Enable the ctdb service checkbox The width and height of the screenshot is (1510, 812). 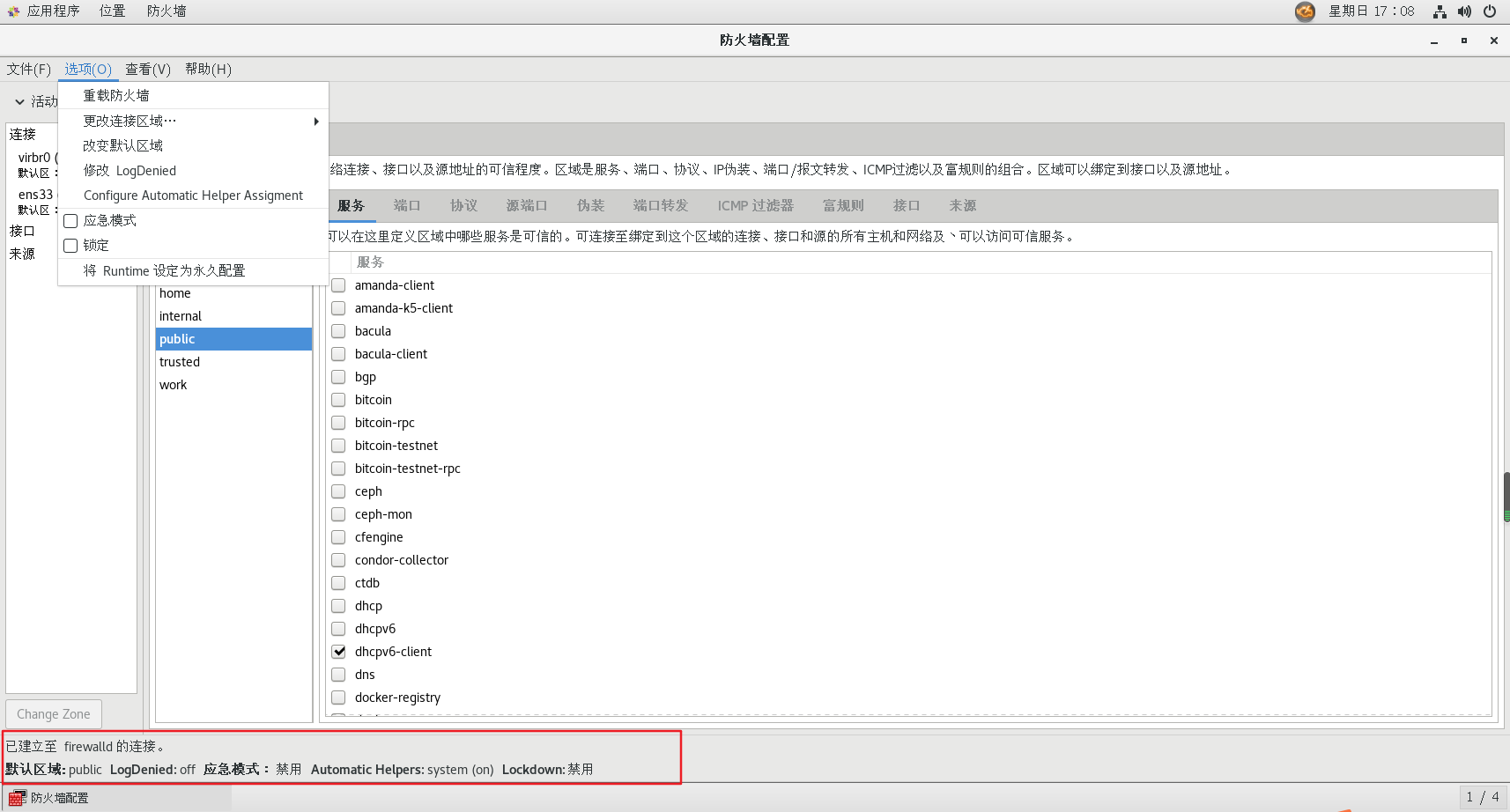(338, 583)
